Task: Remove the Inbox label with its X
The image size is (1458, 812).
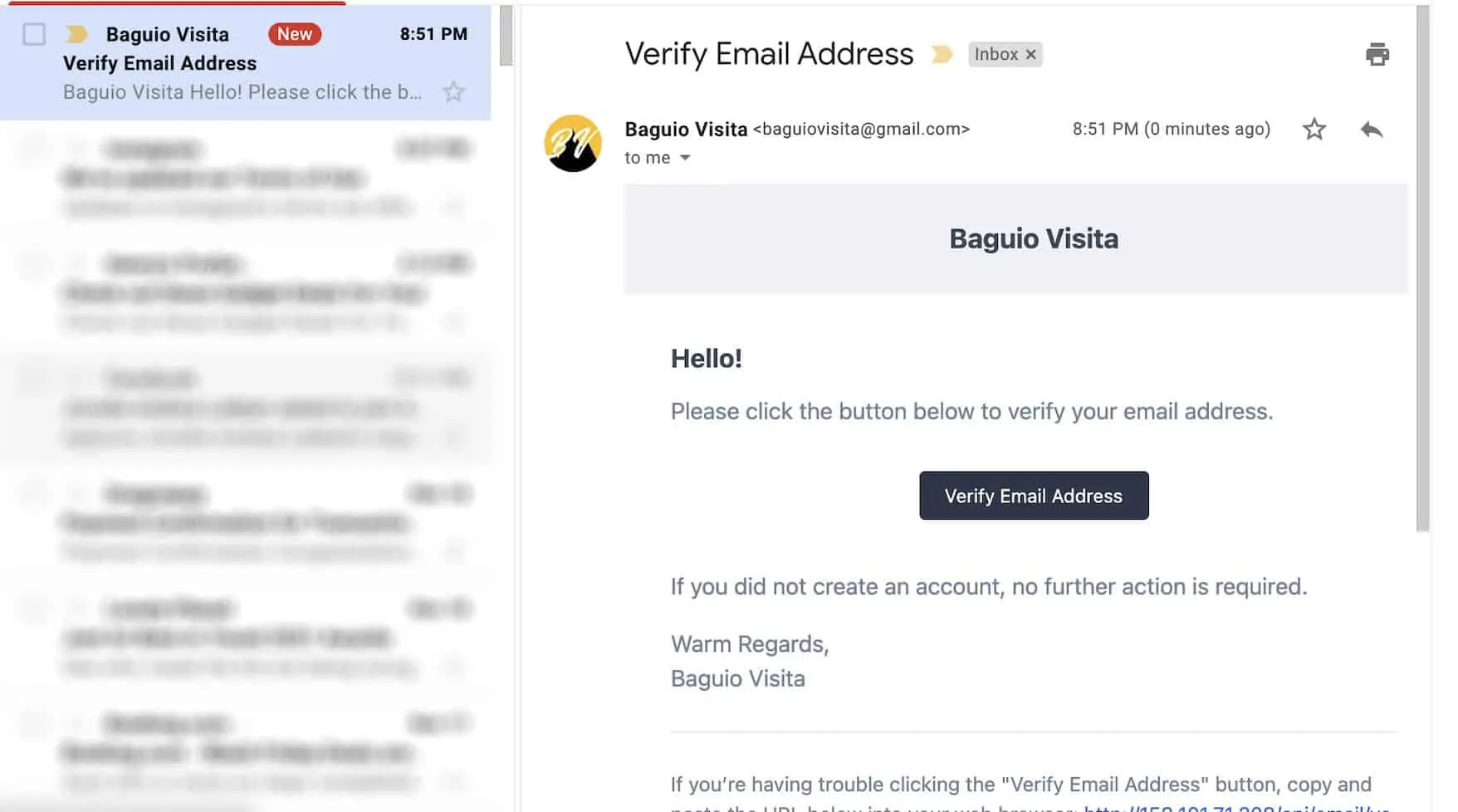Action: [1030, 55]
